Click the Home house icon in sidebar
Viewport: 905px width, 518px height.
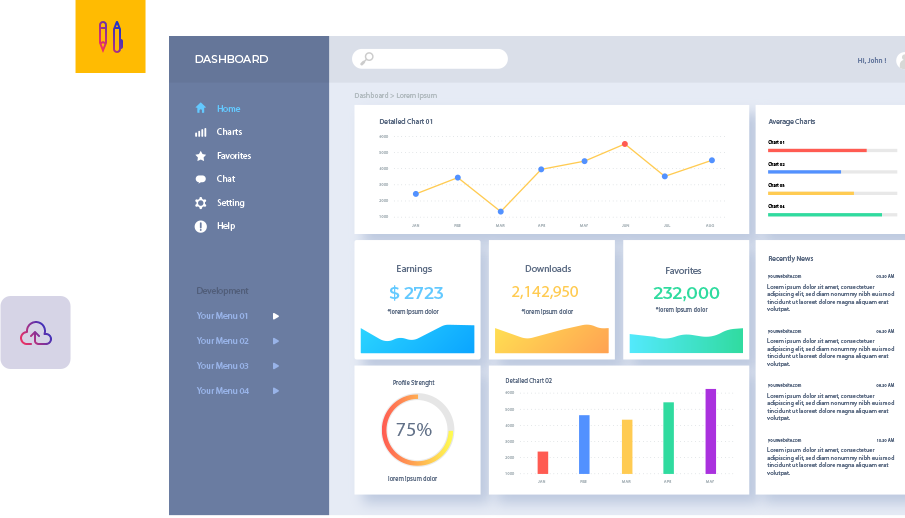[200, 108]
